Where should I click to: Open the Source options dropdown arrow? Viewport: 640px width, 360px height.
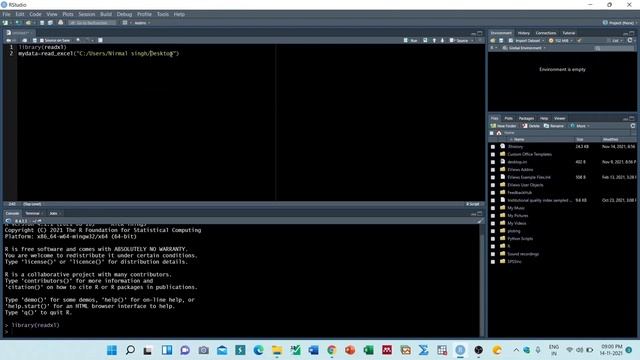tap(472, 40)
